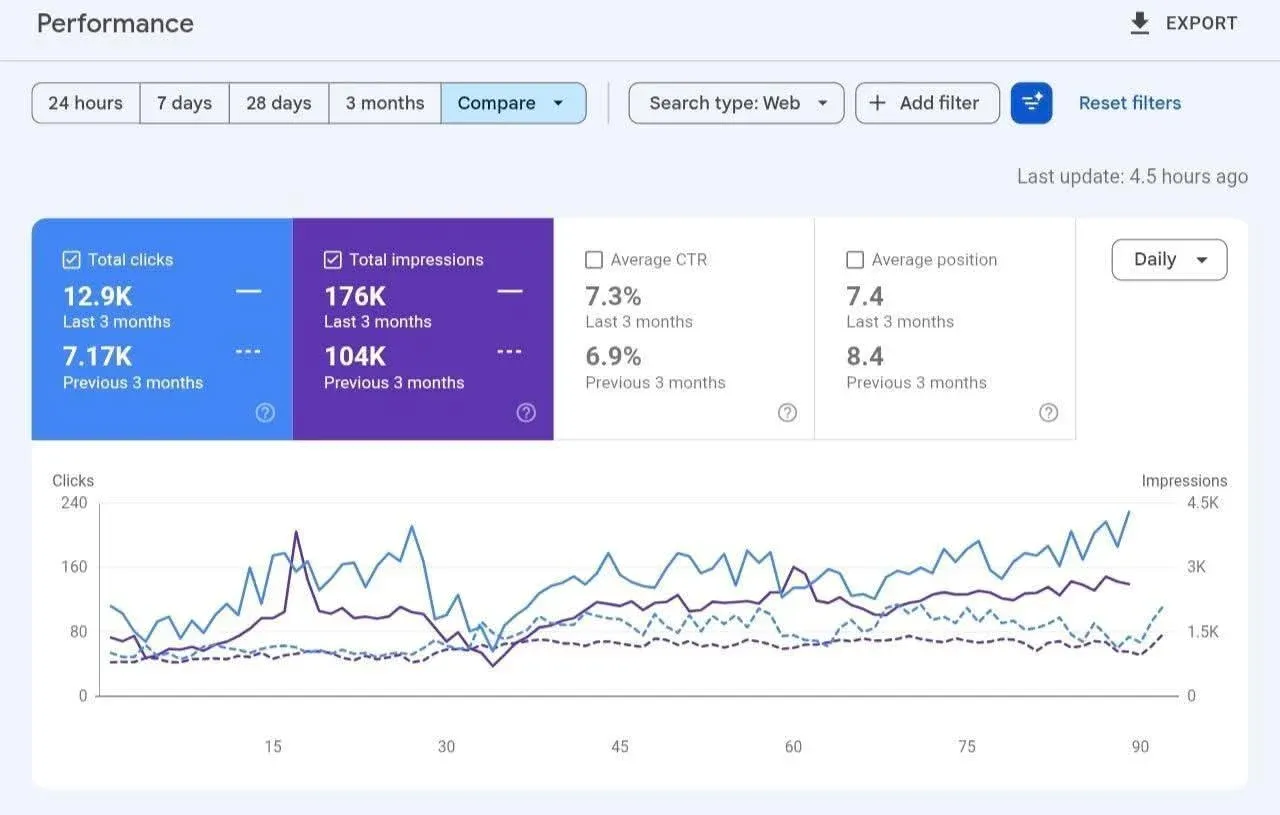Select the 7 days date range
The height and width of the screenshot is (815, 1280).
pos(184,103)
